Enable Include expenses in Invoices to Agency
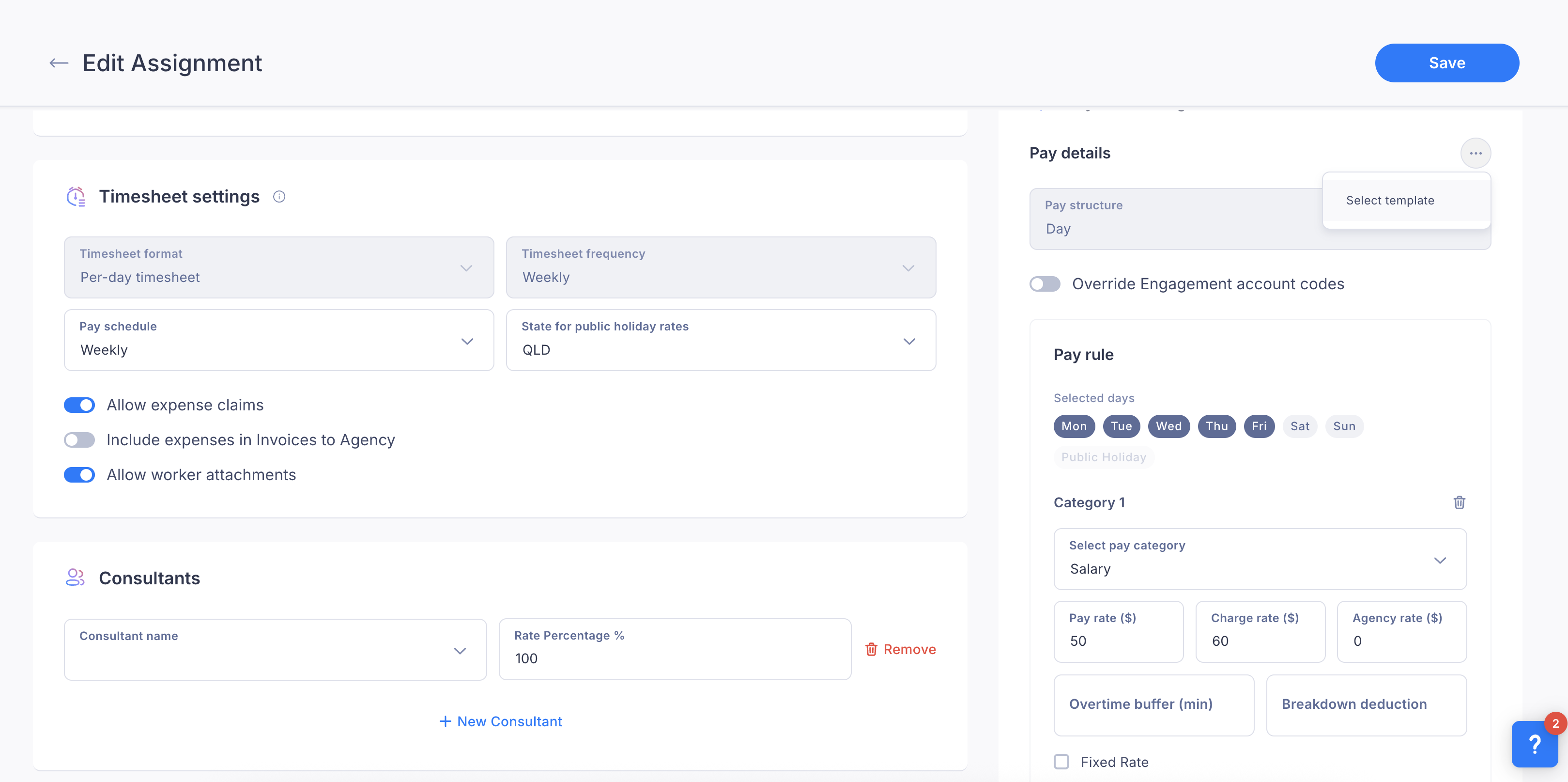 coord(79,440)
